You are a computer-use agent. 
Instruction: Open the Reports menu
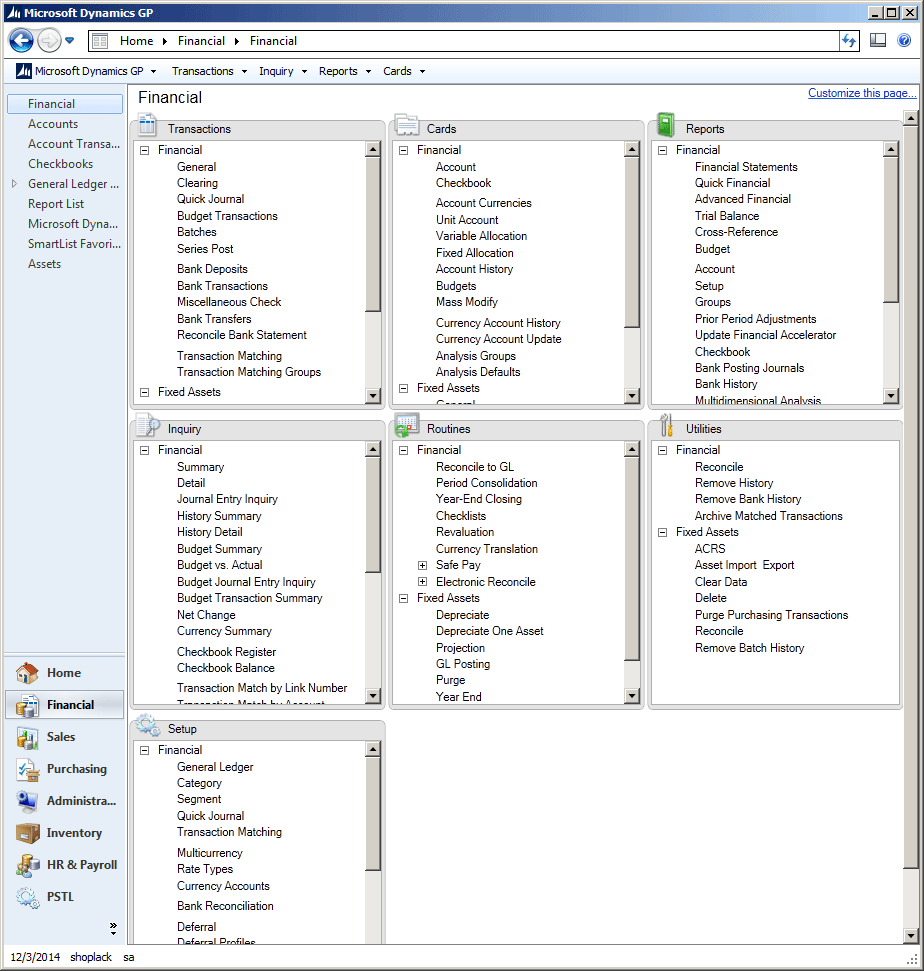point(344,71)
